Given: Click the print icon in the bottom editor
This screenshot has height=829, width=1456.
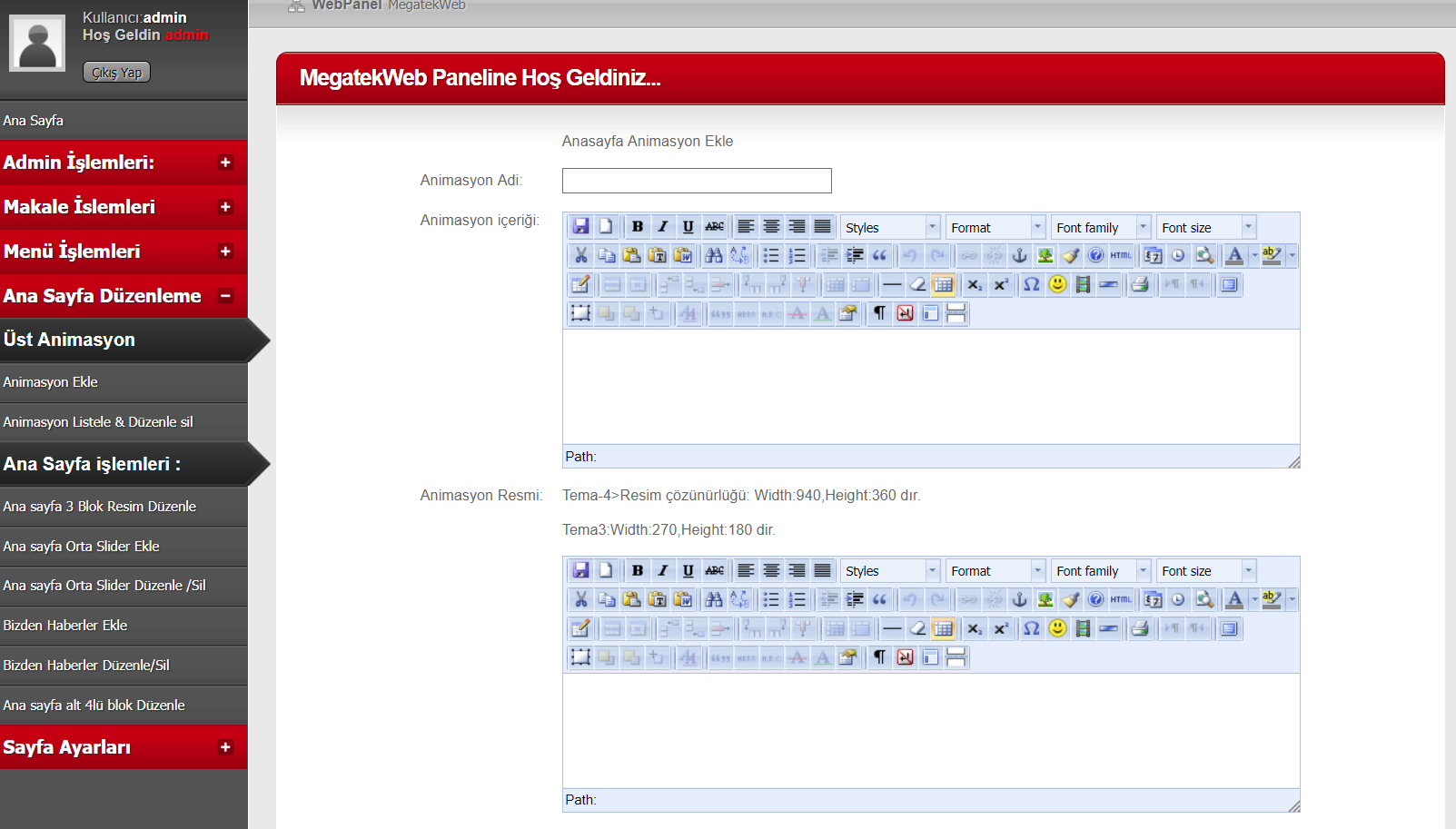Looking at the screenshot, I should tap(1140, 629).
